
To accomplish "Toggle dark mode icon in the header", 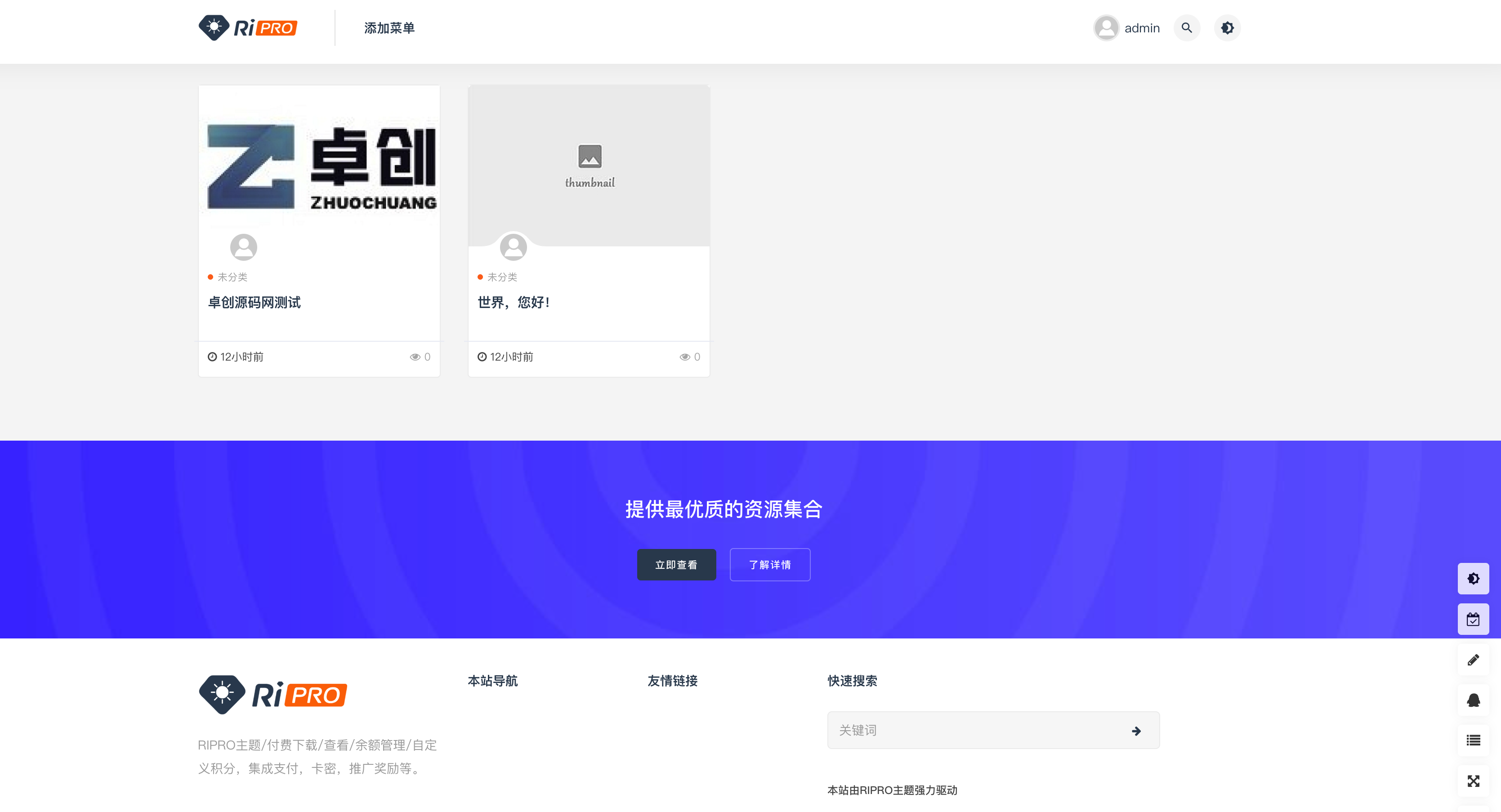I will pos(1227,27).
